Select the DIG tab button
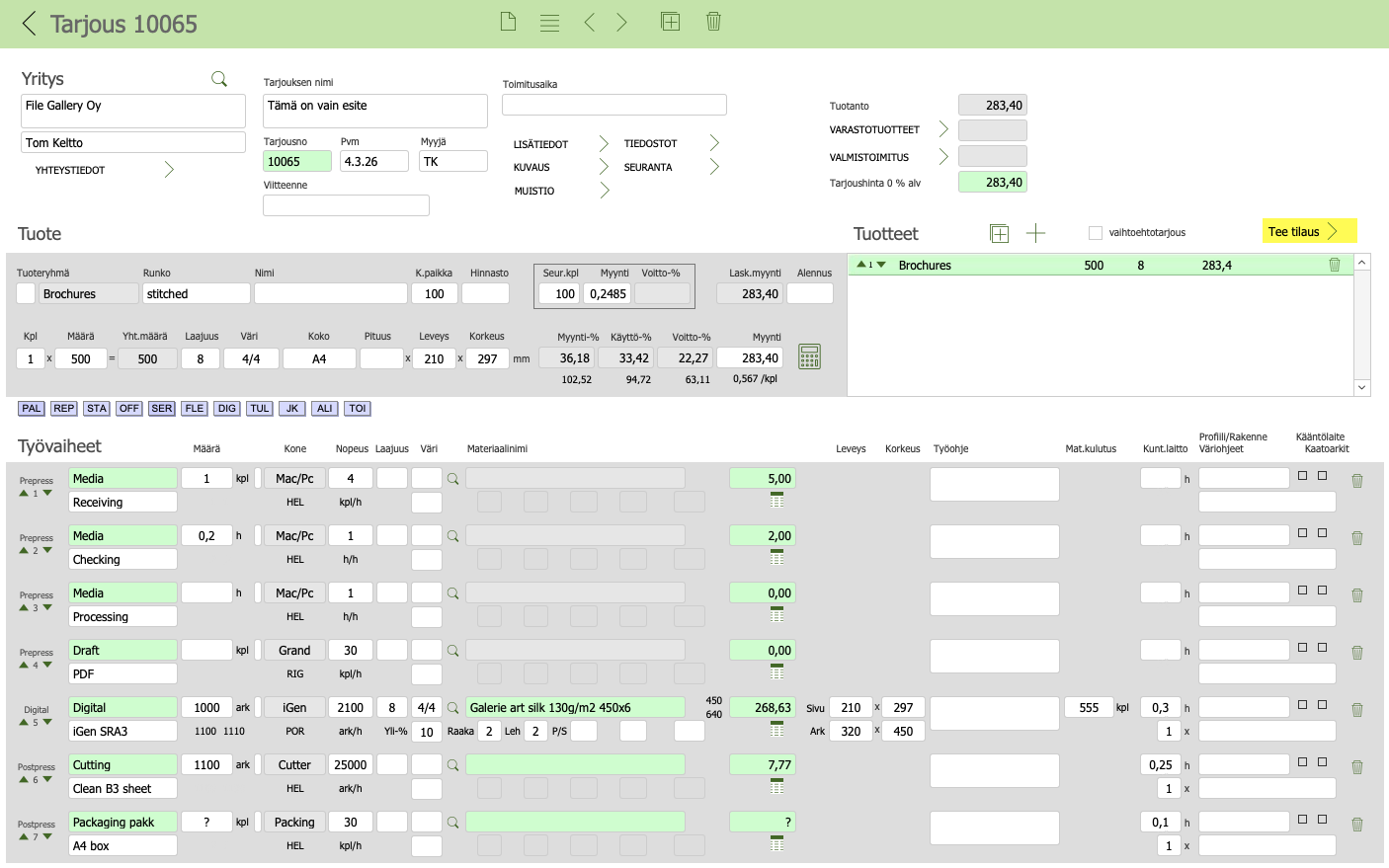 tap(227, 408)
